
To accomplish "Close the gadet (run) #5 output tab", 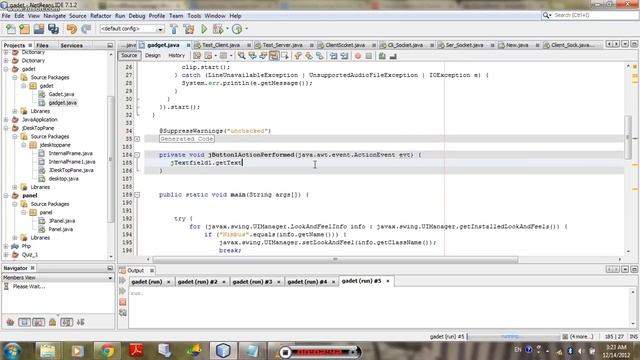I will [388, 281].
